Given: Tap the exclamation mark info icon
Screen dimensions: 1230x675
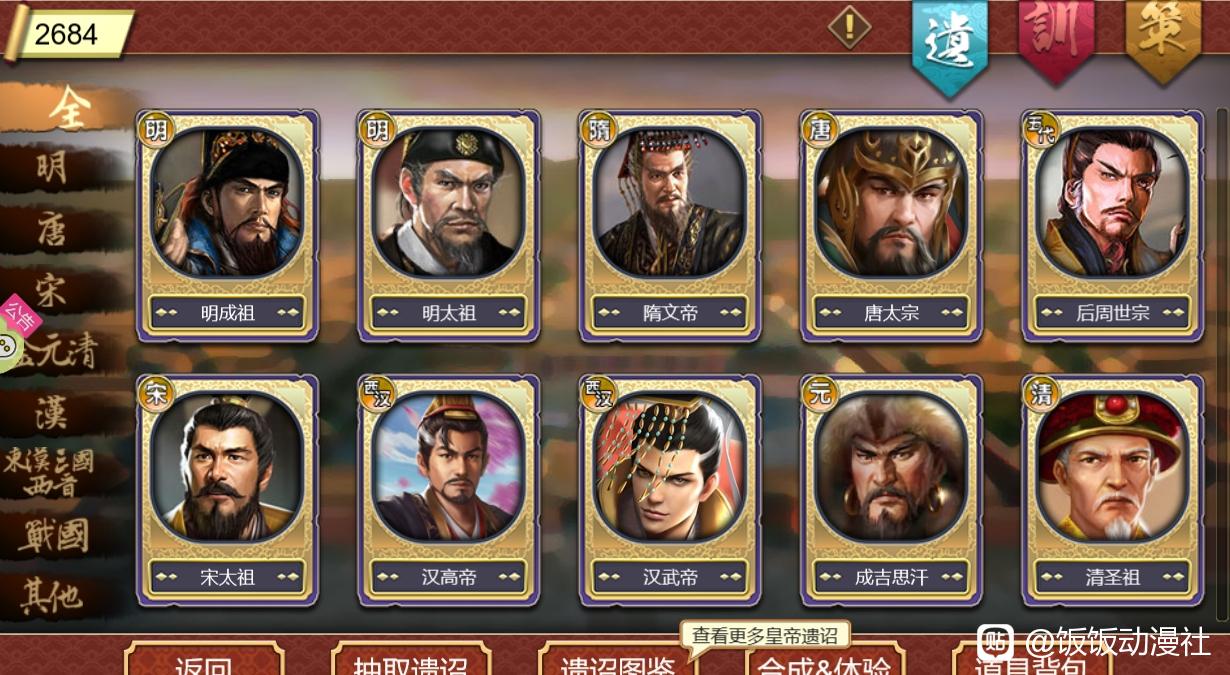Looking at the screenshot, I should pyautogui.click(x=849, y=27).
